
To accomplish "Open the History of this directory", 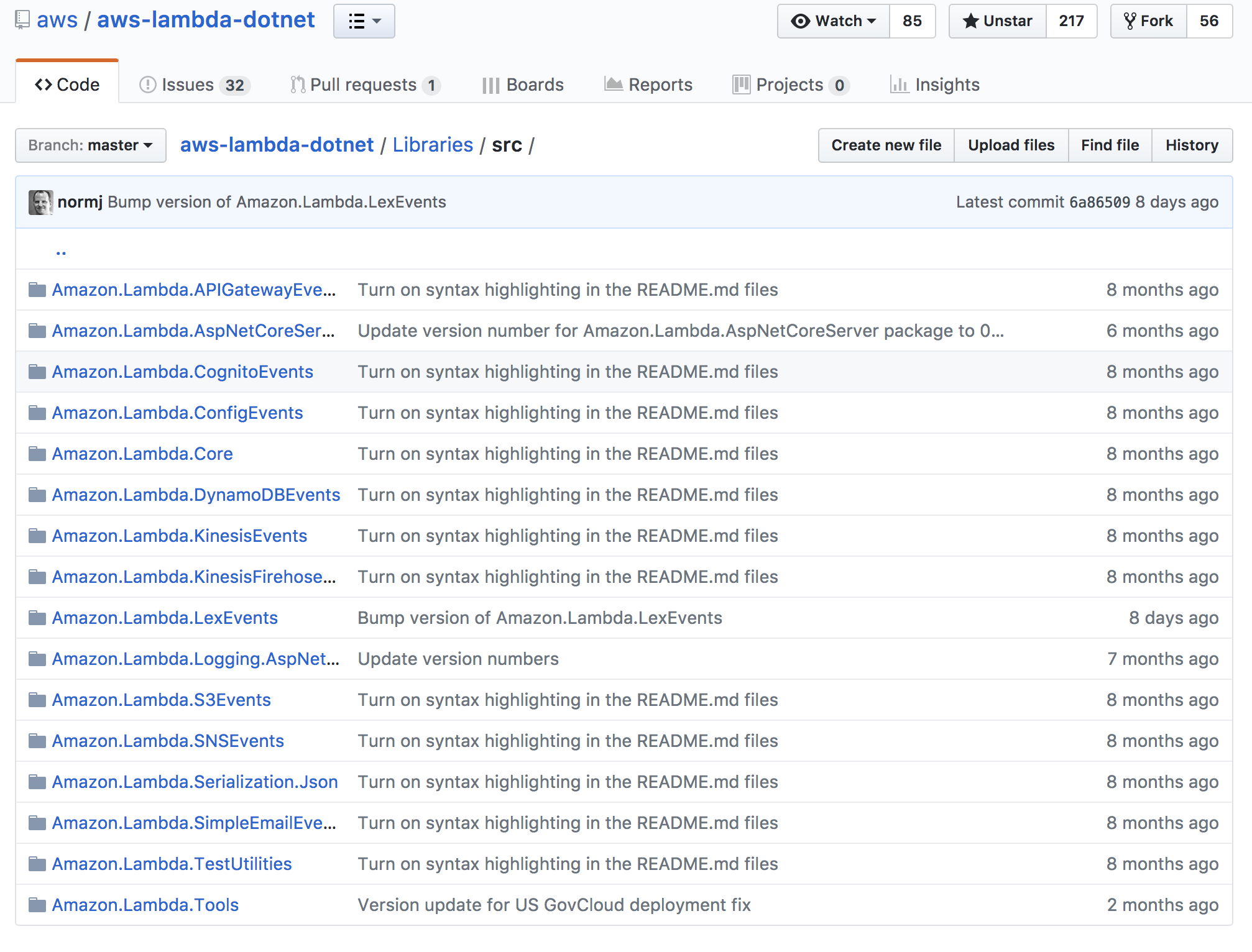I will click(1192, 145).
